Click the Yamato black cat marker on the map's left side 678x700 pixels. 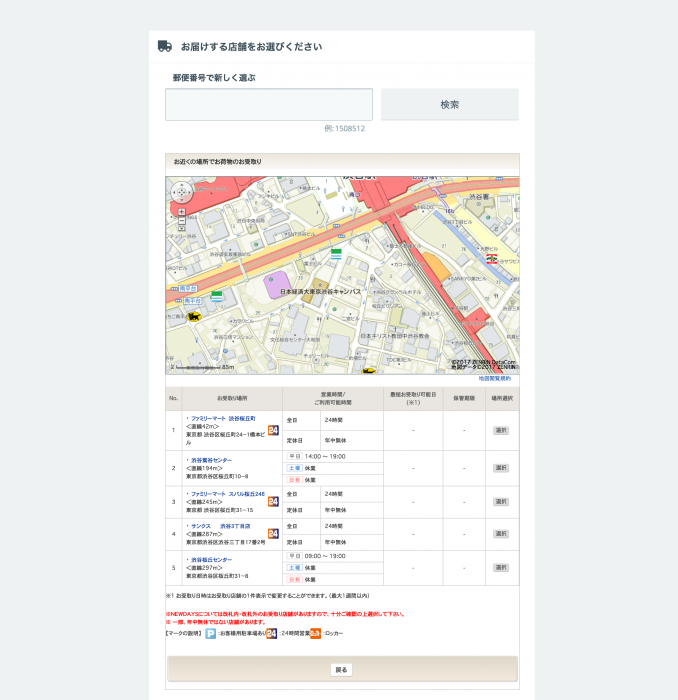pos(194,317)
